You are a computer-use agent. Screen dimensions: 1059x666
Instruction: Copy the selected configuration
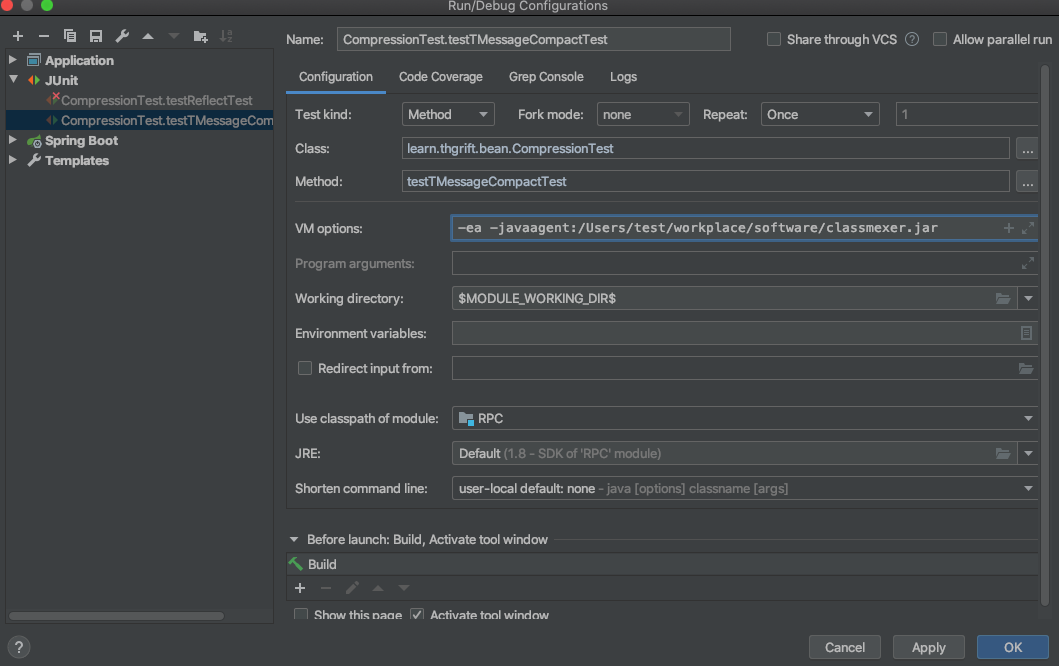pyautogui.click(x=70, y=36)
